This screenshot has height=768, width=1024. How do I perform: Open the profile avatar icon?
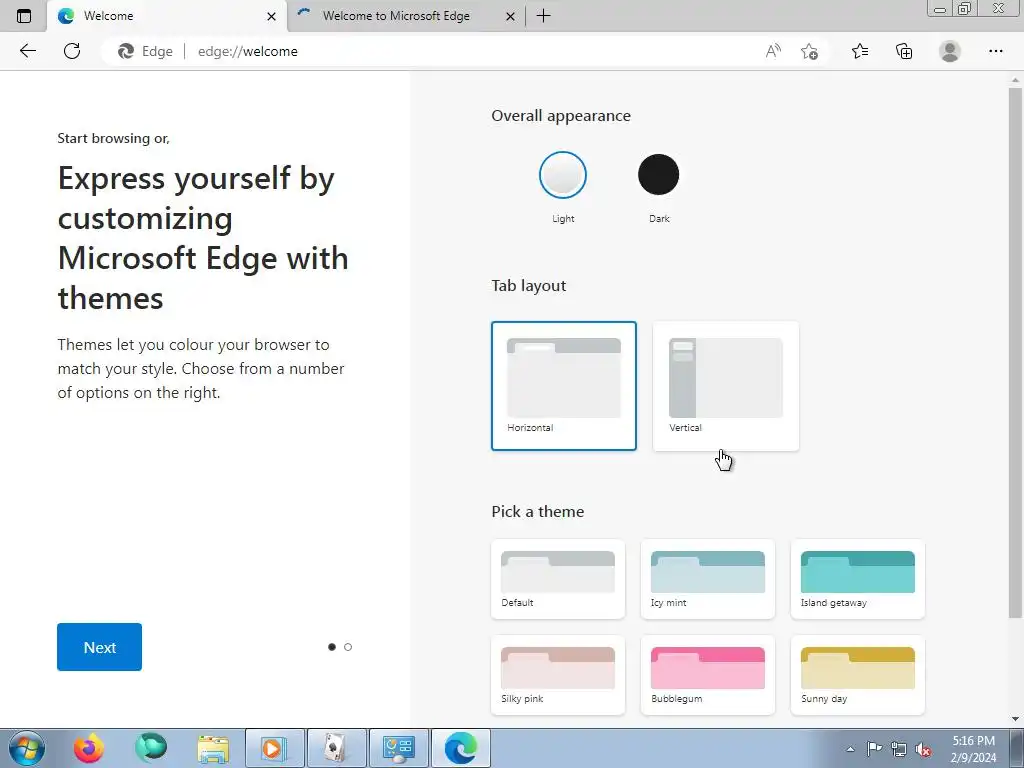[950, 51]
